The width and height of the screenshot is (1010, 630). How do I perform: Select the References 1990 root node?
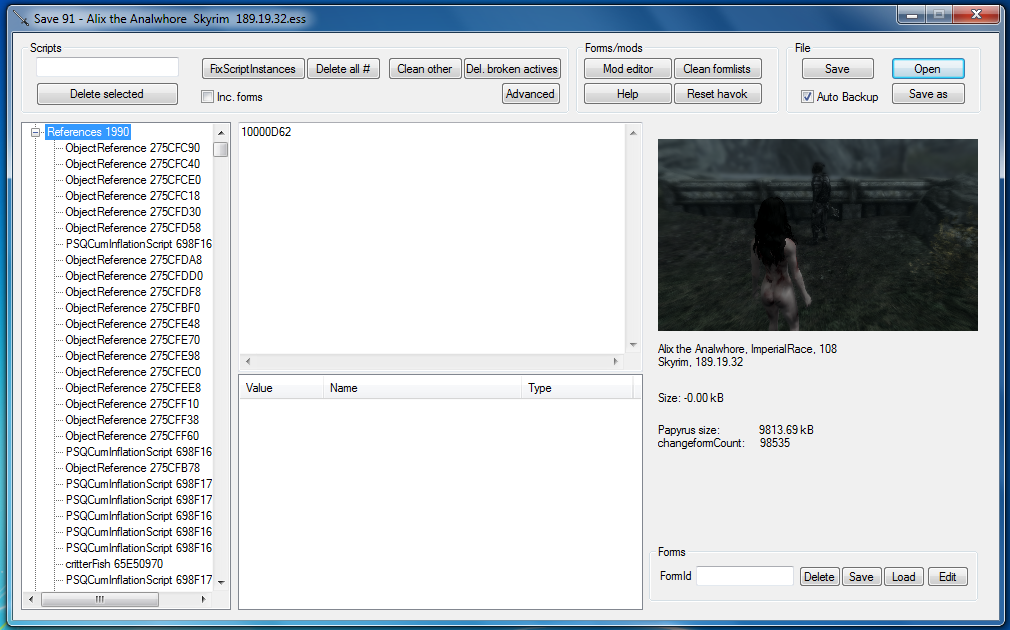[x=88, y=132]
